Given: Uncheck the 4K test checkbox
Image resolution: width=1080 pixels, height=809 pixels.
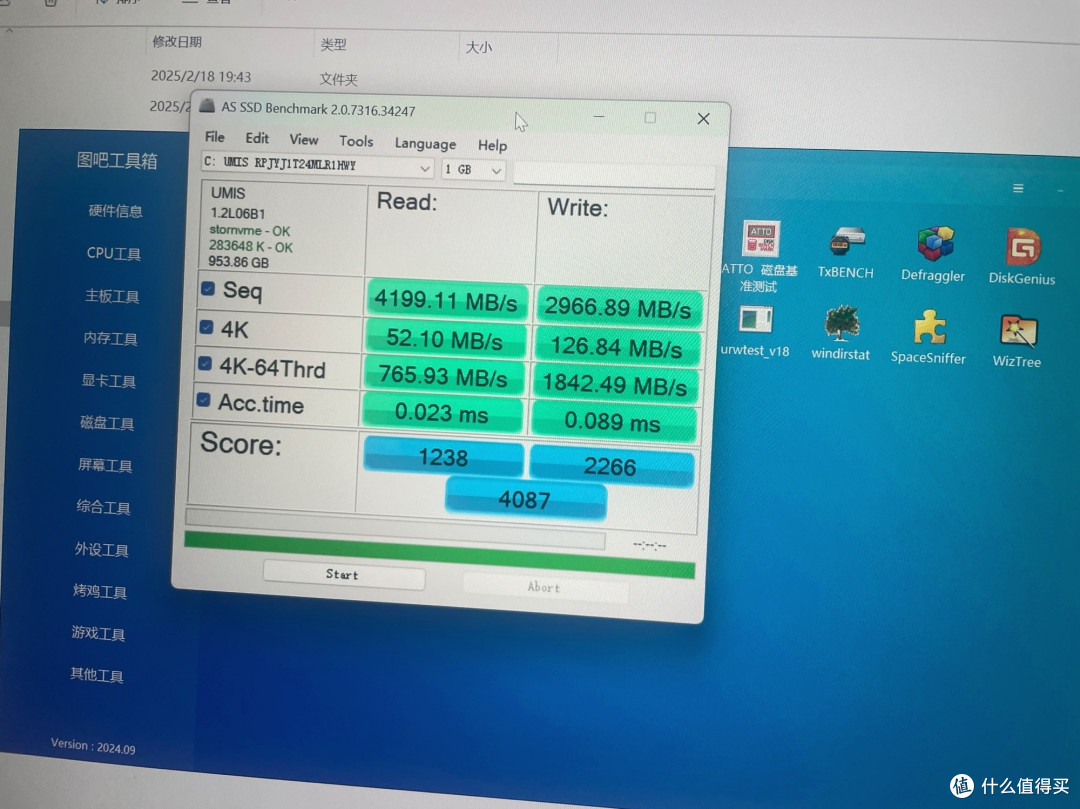Looking at the screenshot, I should click(206, 326).
